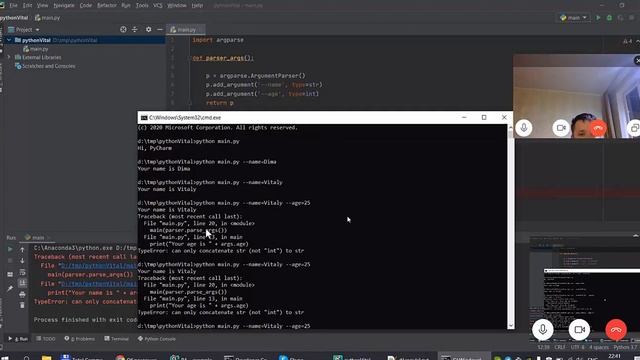Mute microphone on small video call overlay
This screenshot has width=640, height=360.
(524, 128)
